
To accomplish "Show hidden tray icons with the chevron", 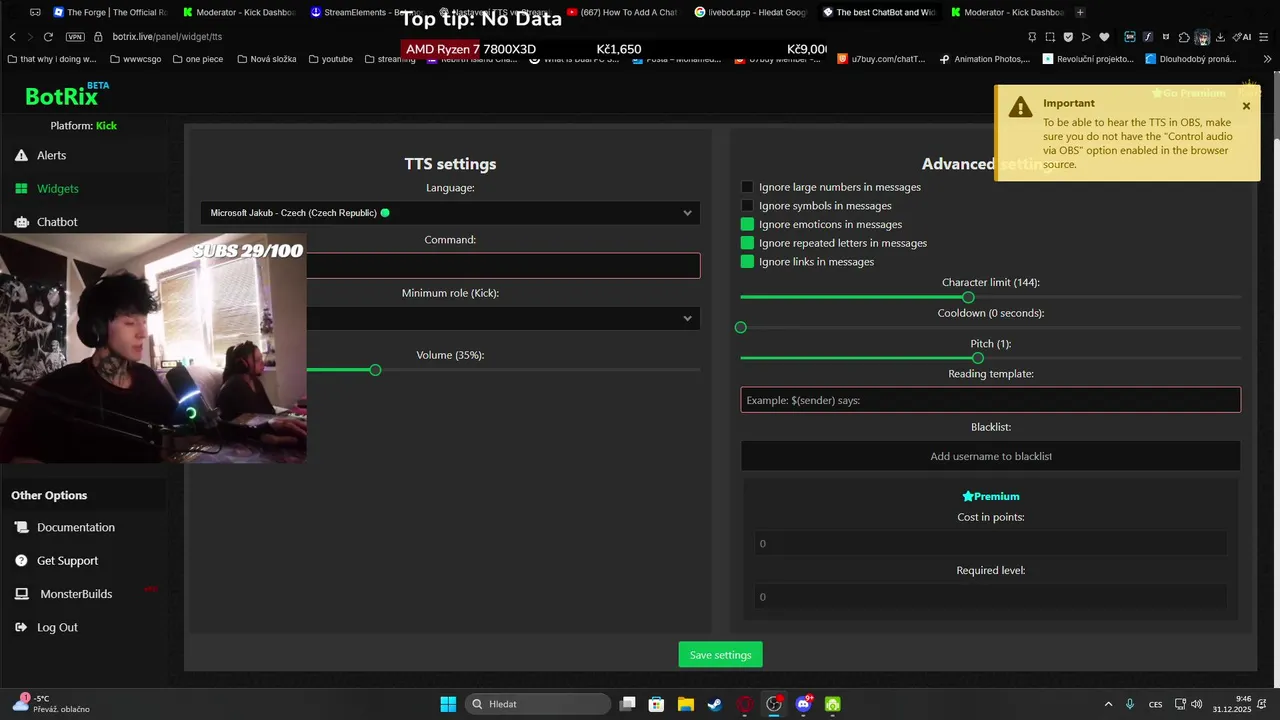I will [x=1108, y=704].
